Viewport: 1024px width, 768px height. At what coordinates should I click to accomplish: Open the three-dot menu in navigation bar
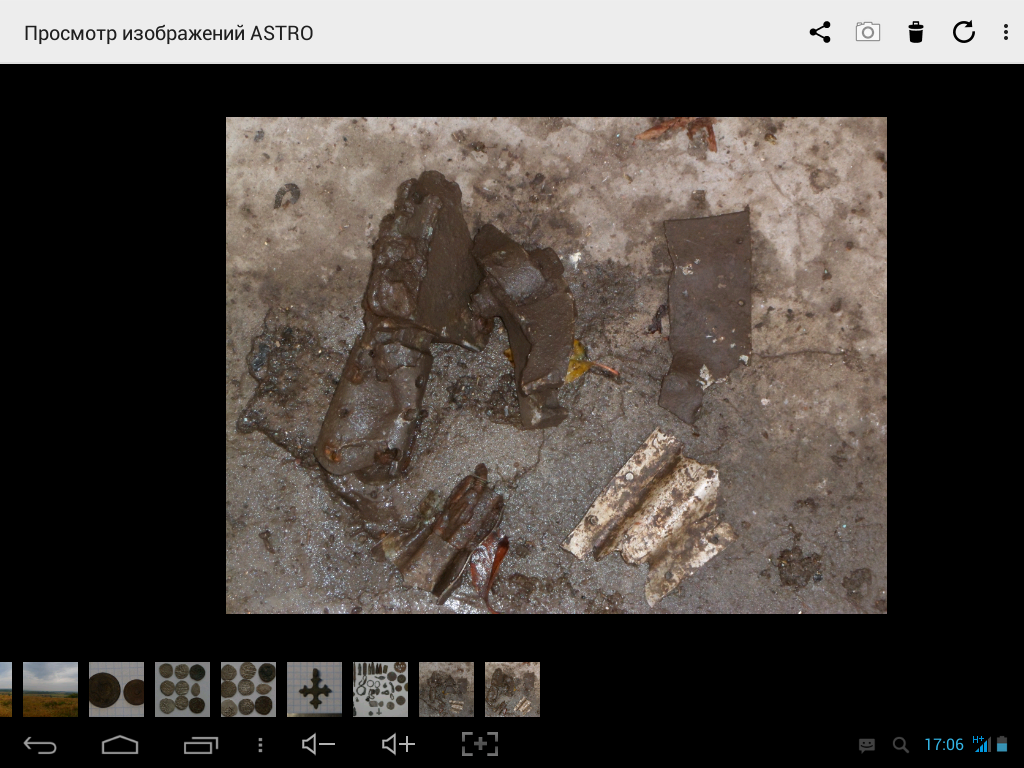(x=260, y=744)
